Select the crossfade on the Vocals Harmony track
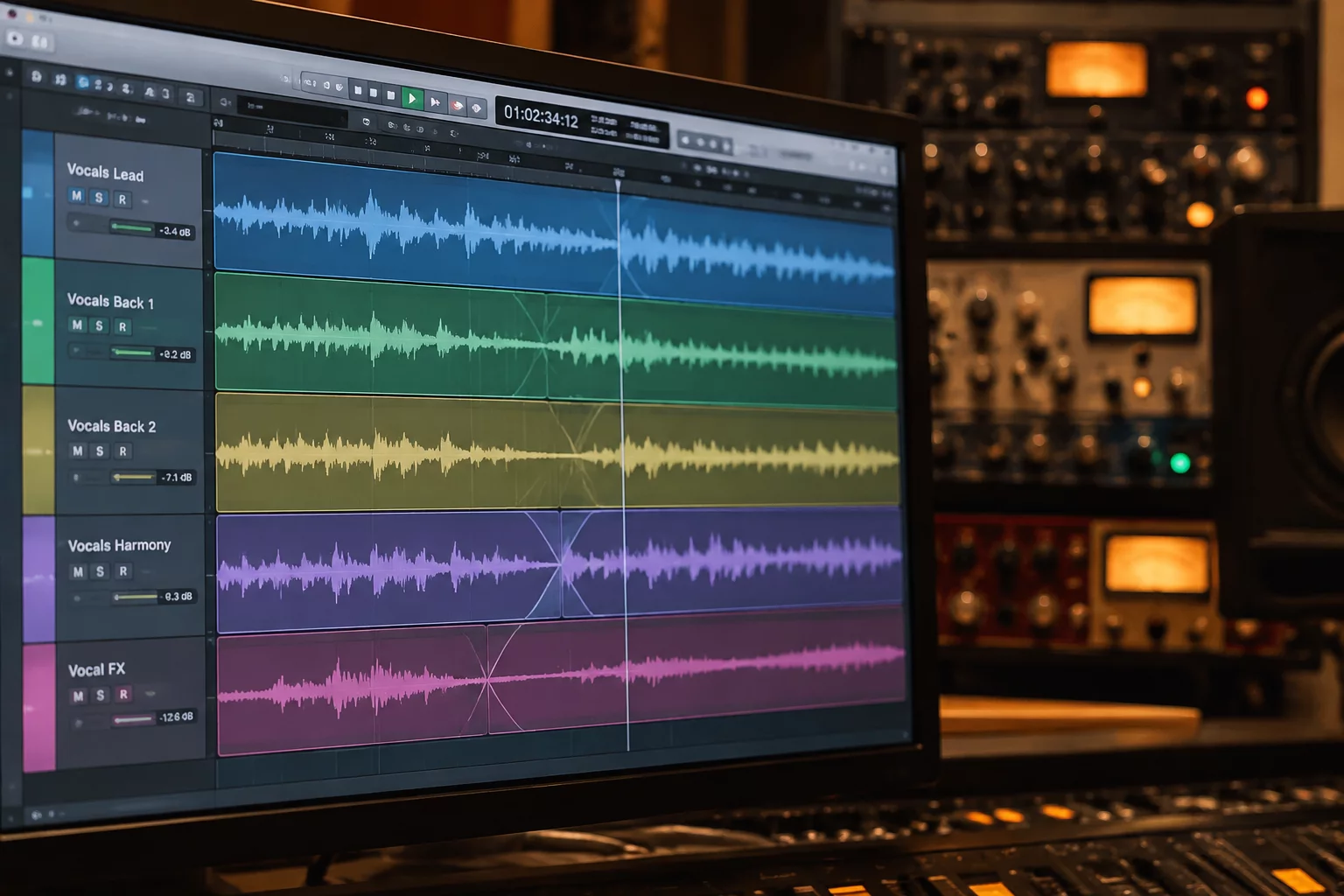The image size is (1344, 896). tap(560, 565)
